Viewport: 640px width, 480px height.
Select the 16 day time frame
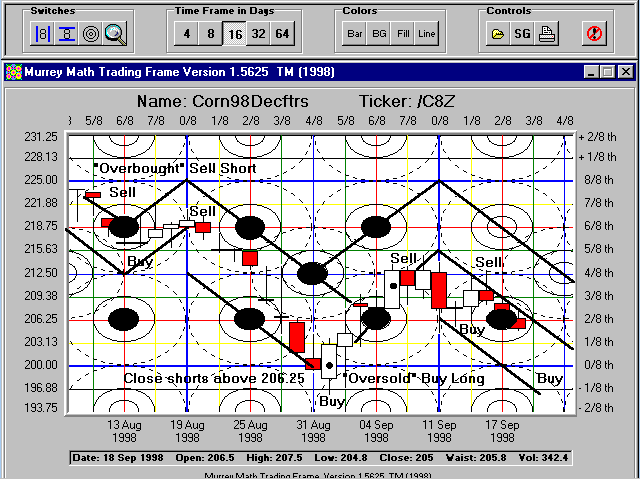pos(234,33)
